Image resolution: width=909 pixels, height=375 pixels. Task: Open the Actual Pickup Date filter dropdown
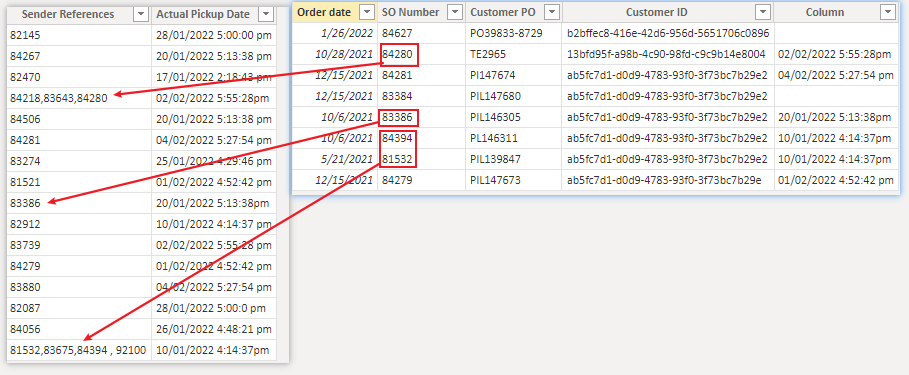click(266, 14)
